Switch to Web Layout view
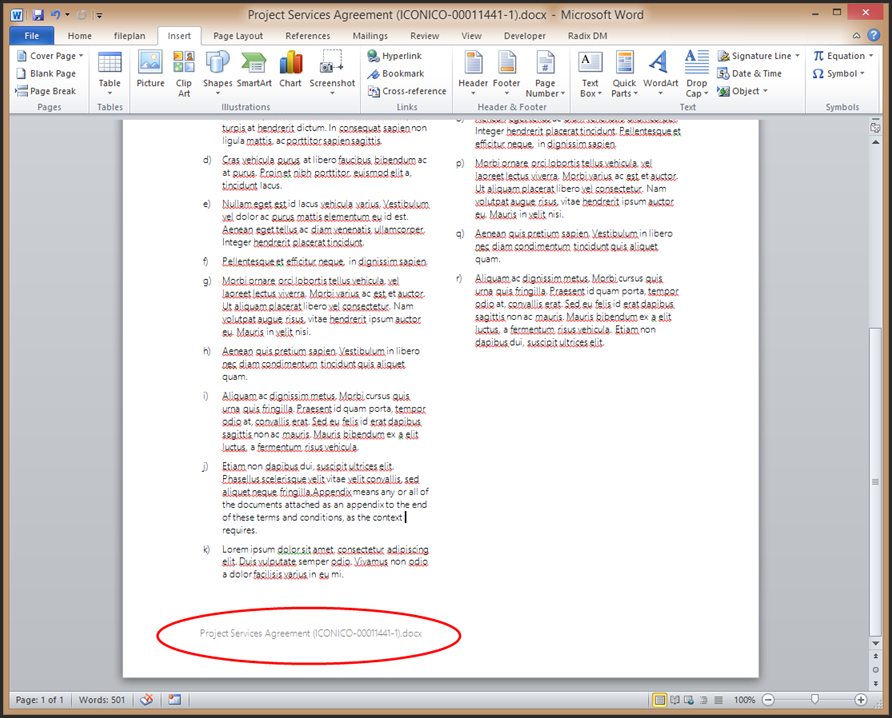 point(689,700)
